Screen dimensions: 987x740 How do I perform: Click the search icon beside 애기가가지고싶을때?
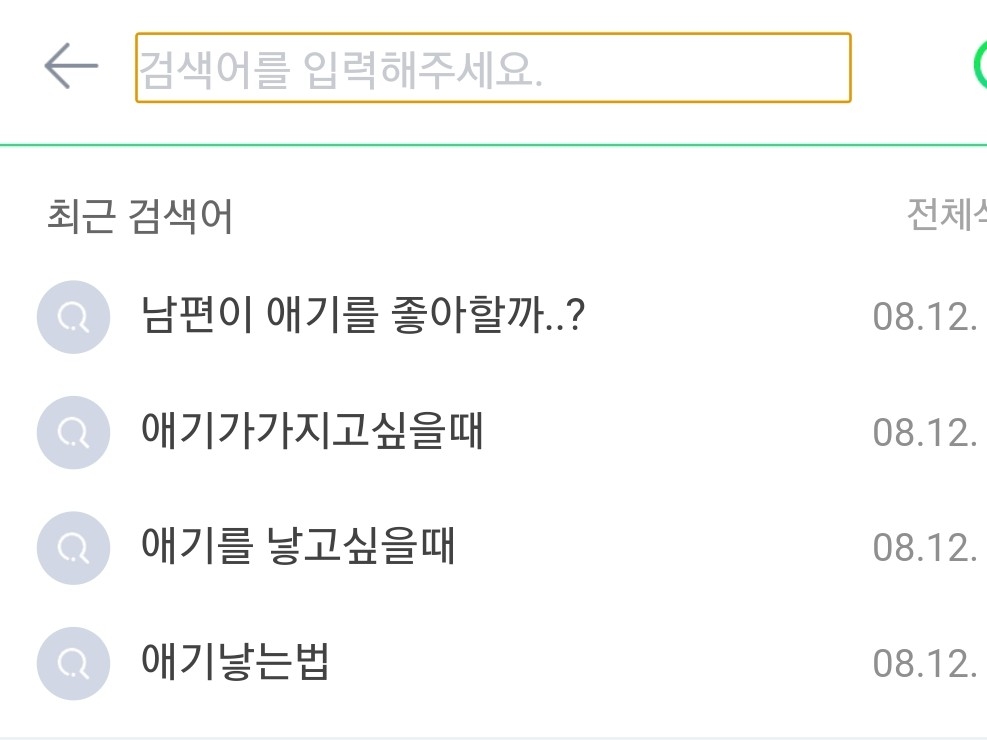tap(72, 432)
